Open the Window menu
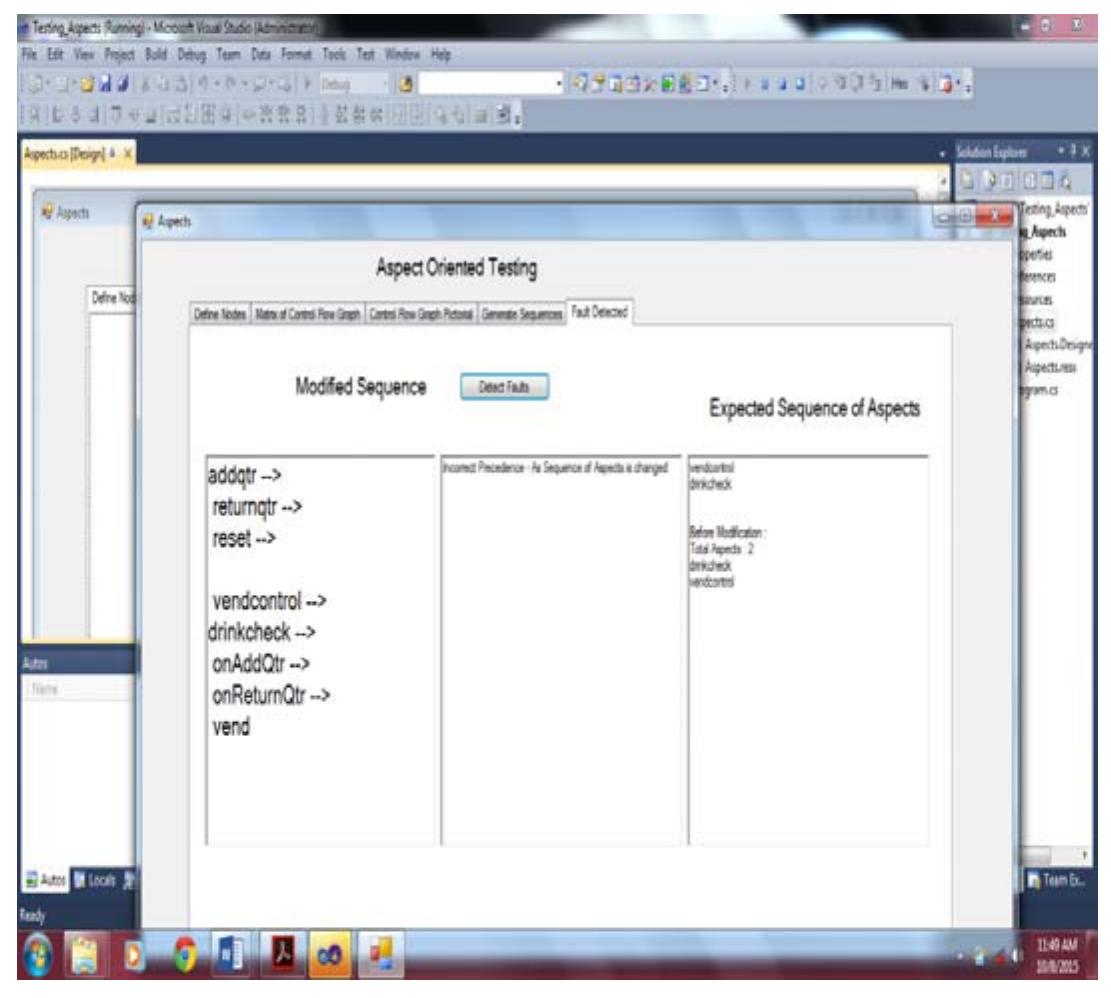1111x998 pixels. click(402, 55)
